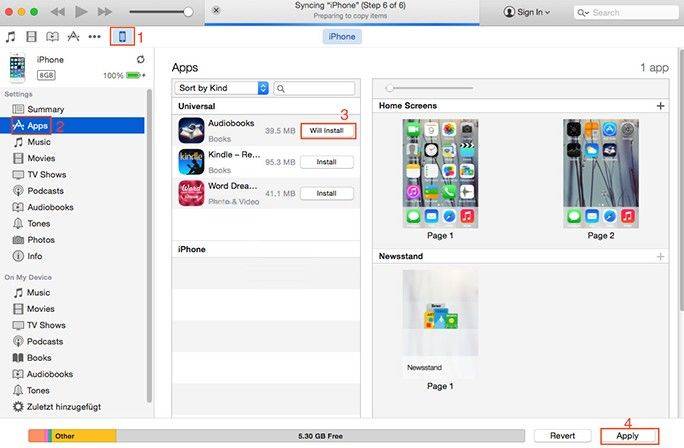Open Zuletzt hinzugefügt playlist

click(72, 407)
